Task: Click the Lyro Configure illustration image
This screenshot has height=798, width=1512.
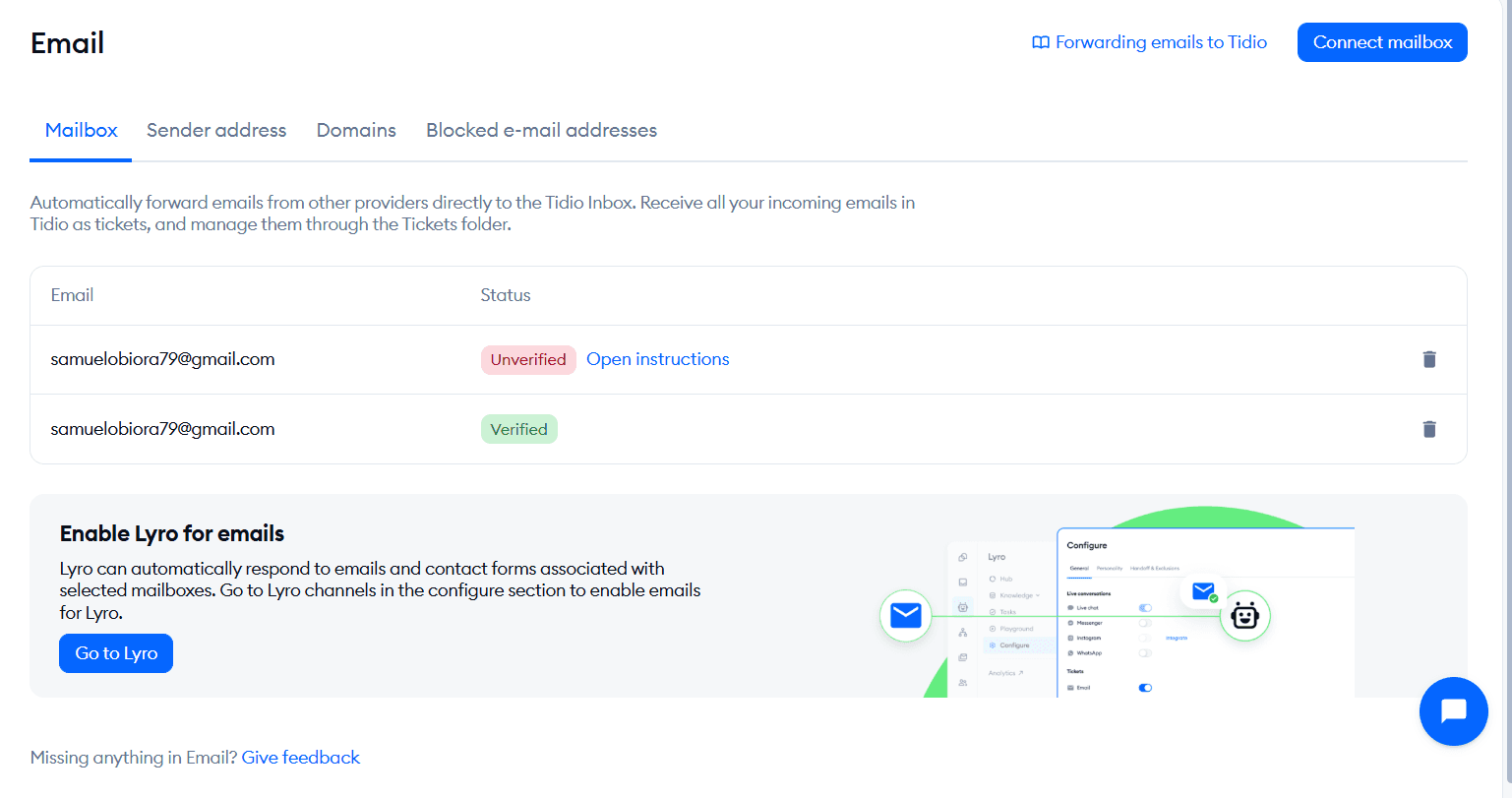Action: click(1117, 602)
